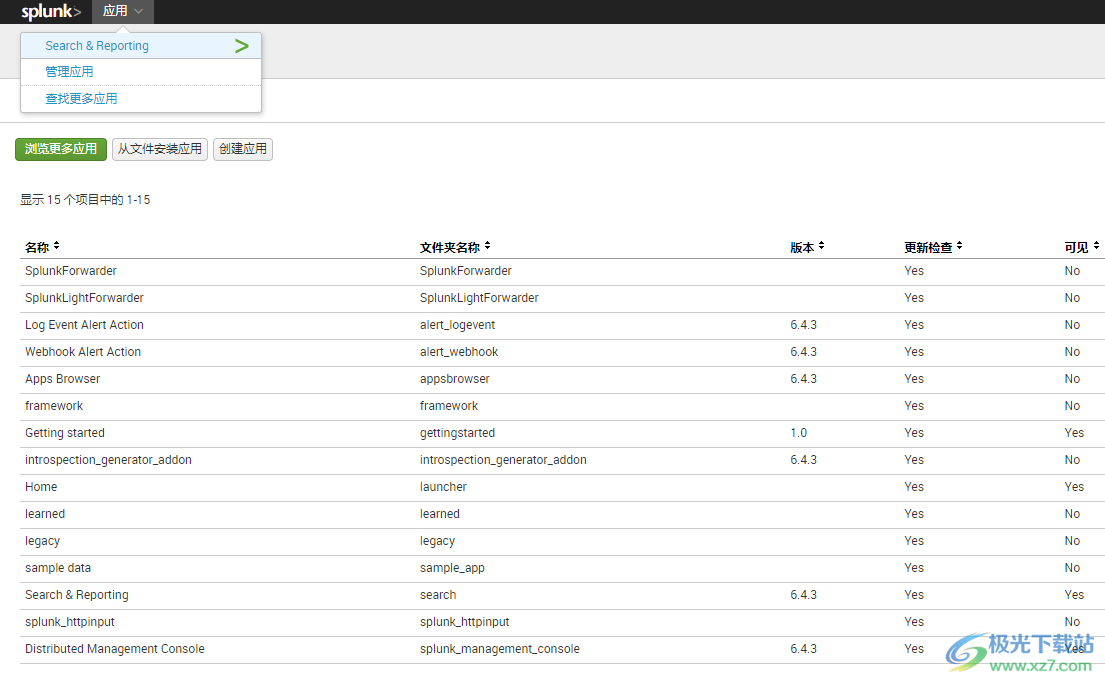Click Webhook Alert Action row name
The width and height of the screenshot is (1105, 682).
coord(83,352)
